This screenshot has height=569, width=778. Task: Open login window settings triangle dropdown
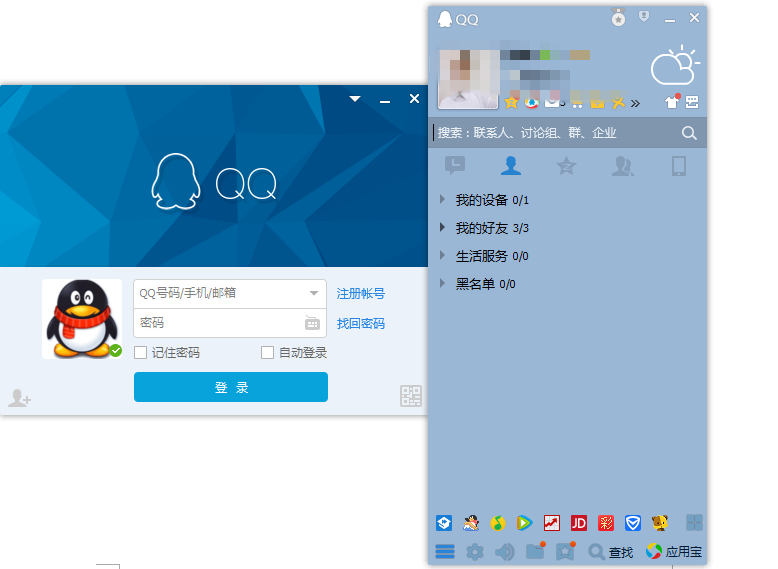[355, 99]
